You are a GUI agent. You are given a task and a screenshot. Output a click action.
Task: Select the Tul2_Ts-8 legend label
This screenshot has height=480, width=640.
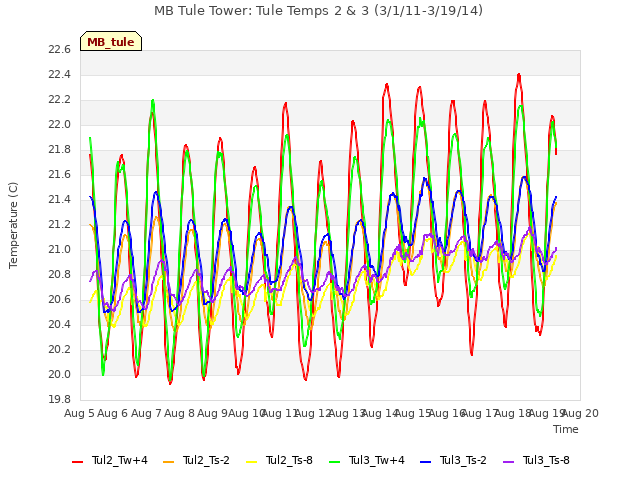[x=289, y=460]
